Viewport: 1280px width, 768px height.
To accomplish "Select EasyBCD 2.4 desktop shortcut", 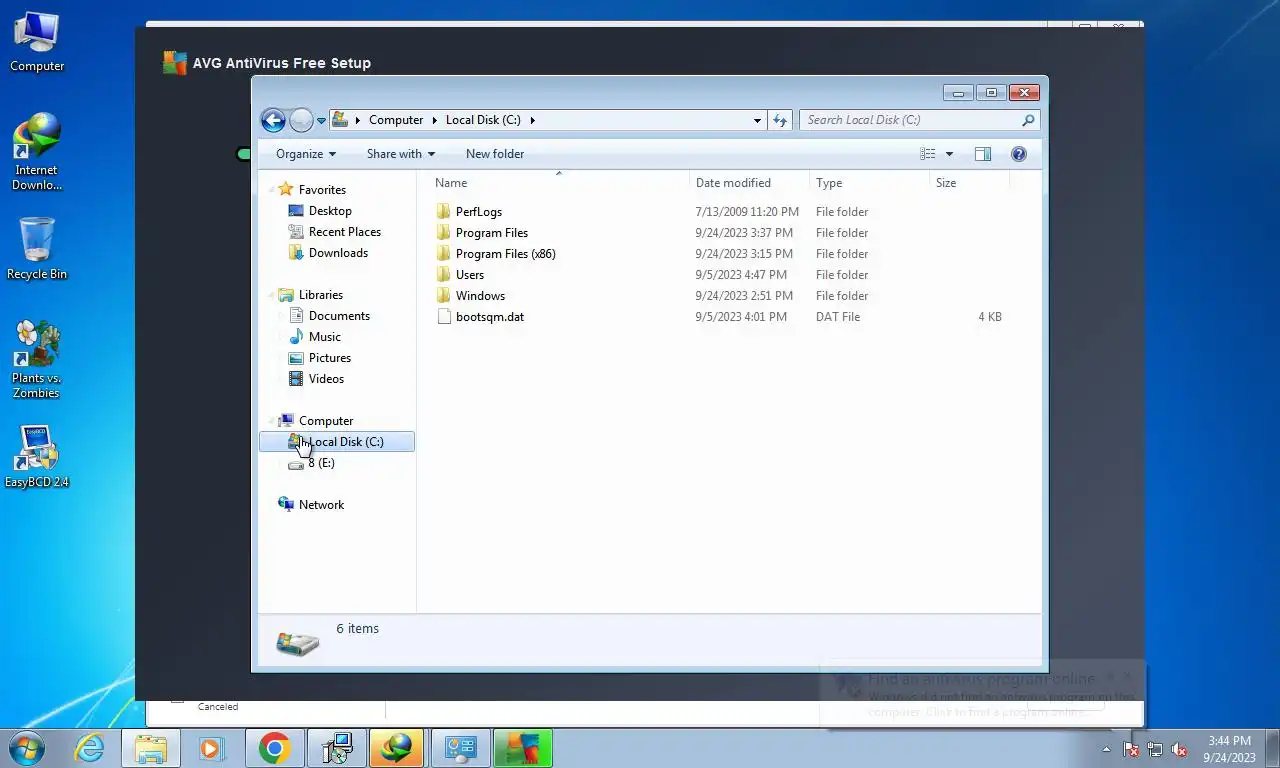I will pos(37,457).
